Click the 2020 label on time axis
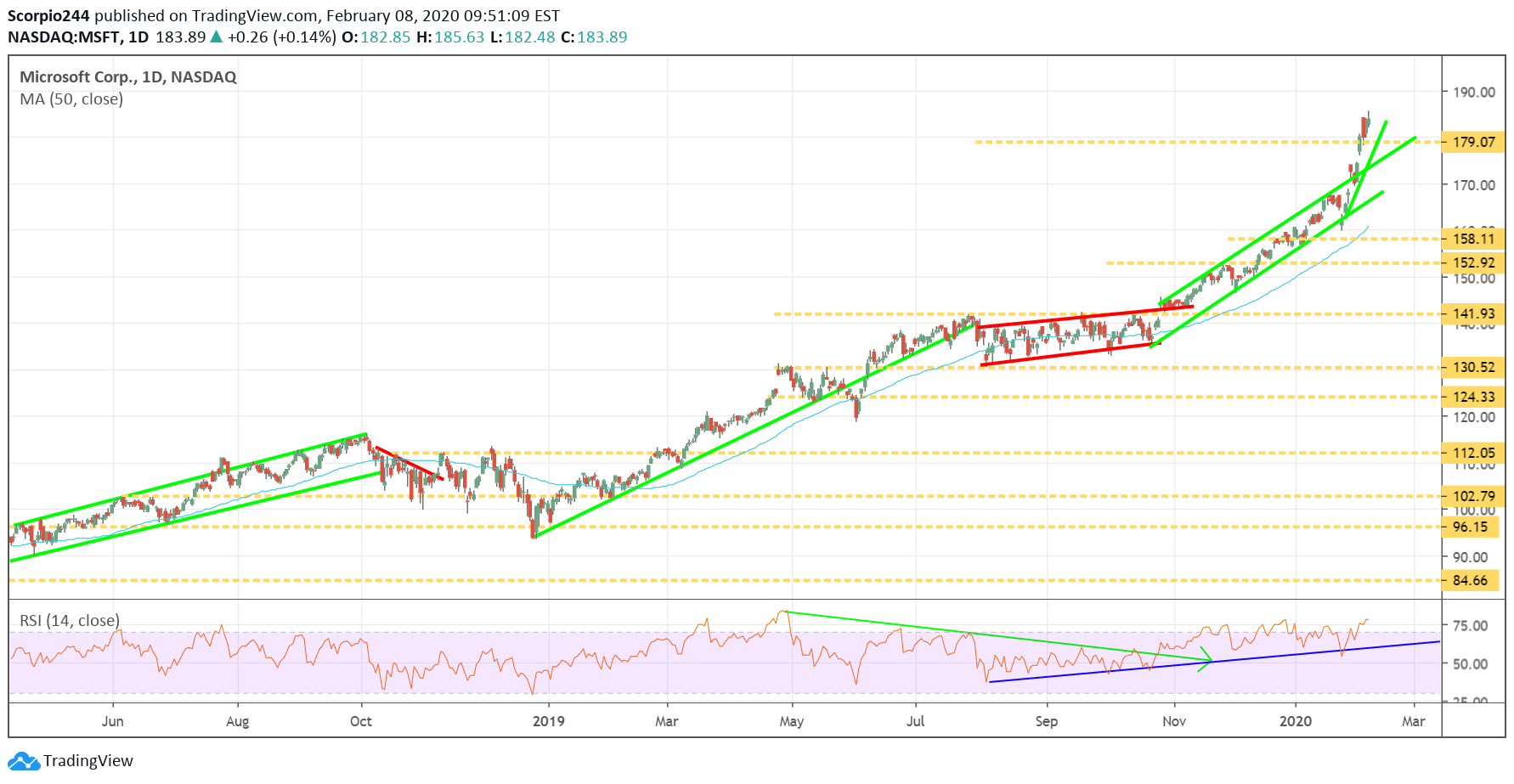This screenshot has height=784, width=1514. 1296,721
